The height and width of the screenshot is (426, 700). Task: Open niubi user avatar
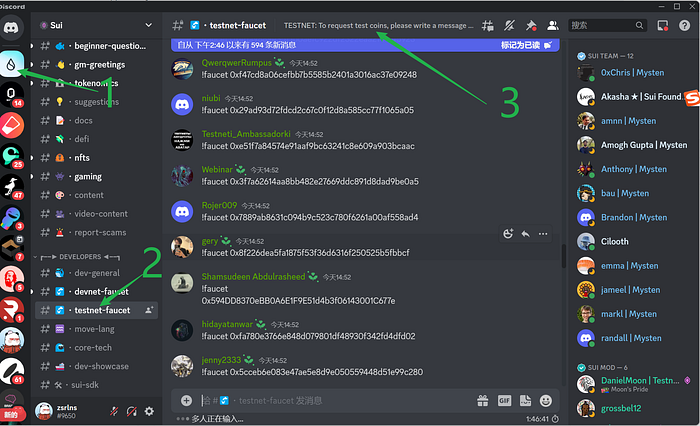coord(182,104)
